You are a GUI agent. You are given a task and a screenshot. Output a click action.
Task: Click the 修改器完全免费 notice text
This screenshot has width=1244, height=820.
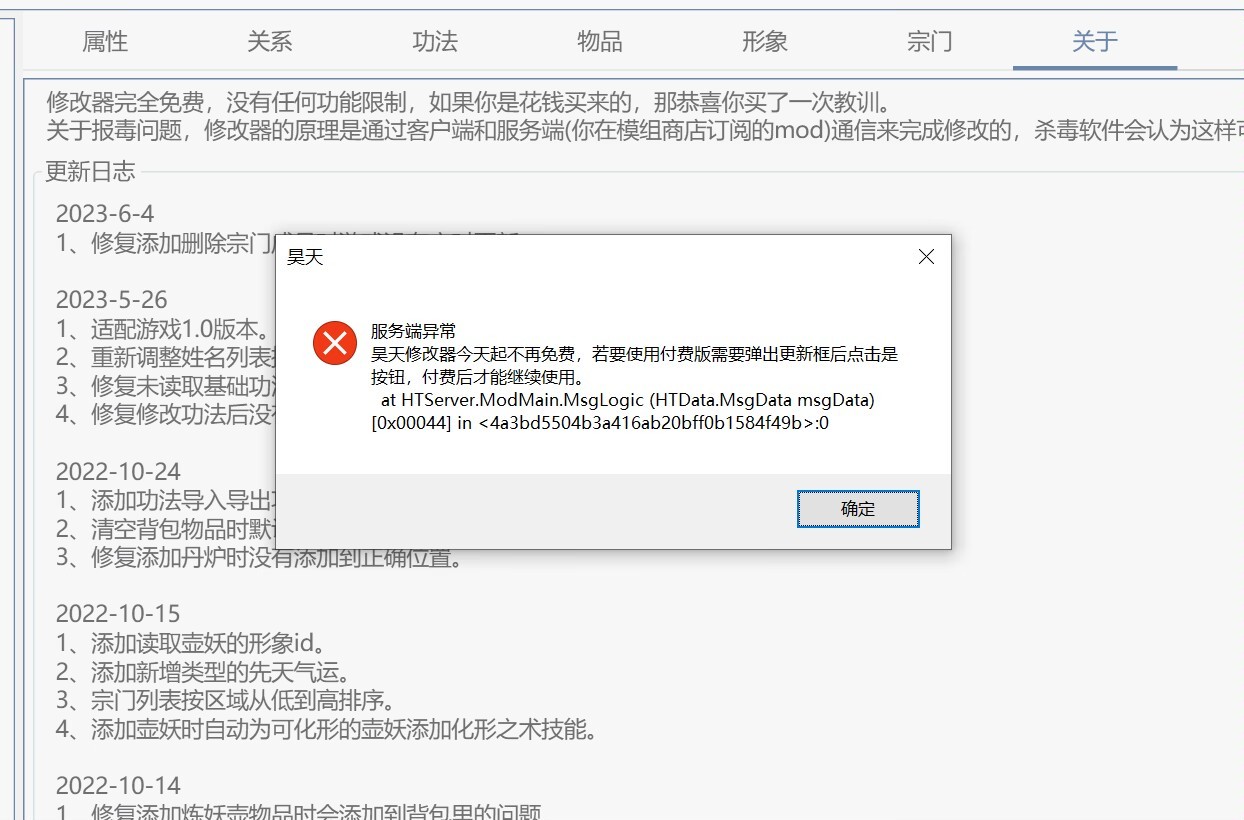coord(125,102)
